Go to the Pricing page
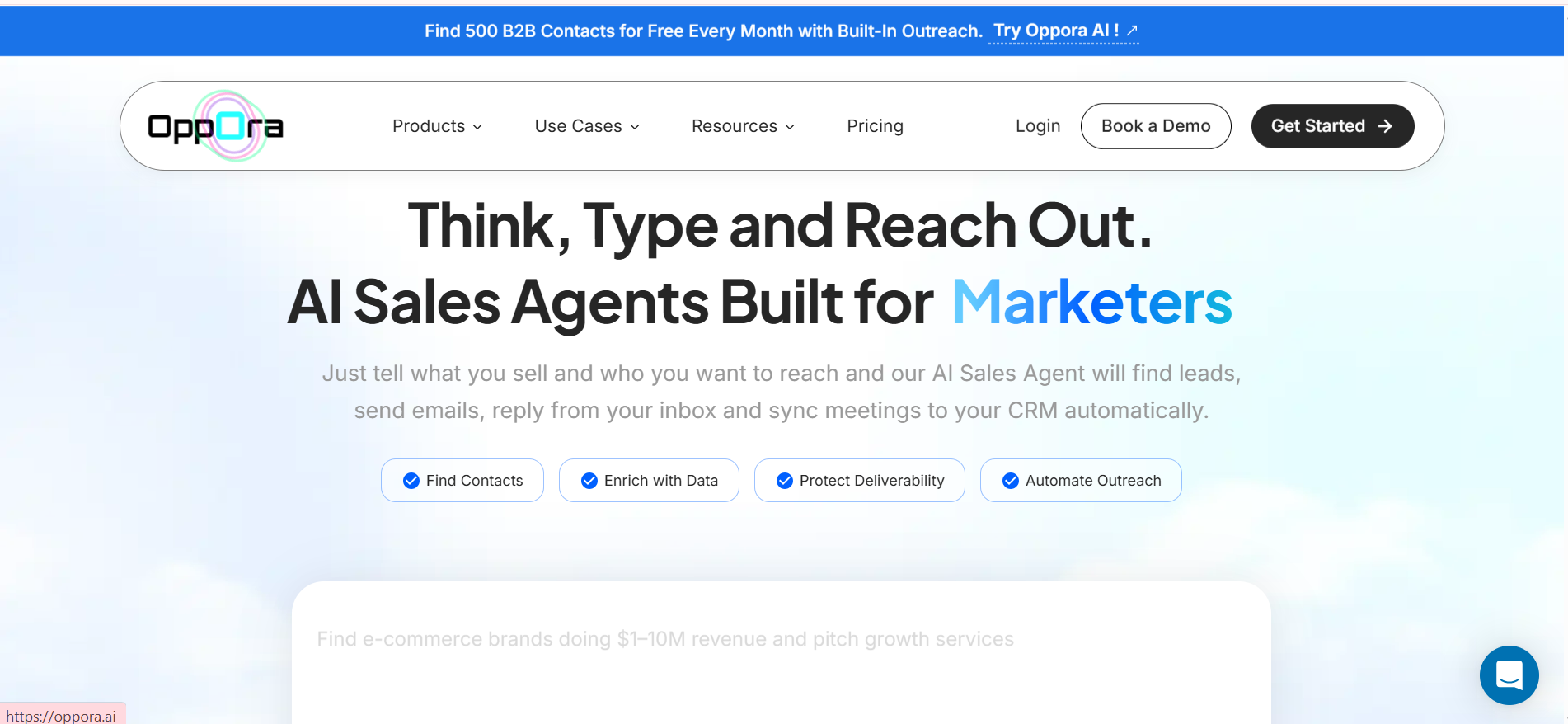The height and width of the screenshot is (724, 1568). 875,126
